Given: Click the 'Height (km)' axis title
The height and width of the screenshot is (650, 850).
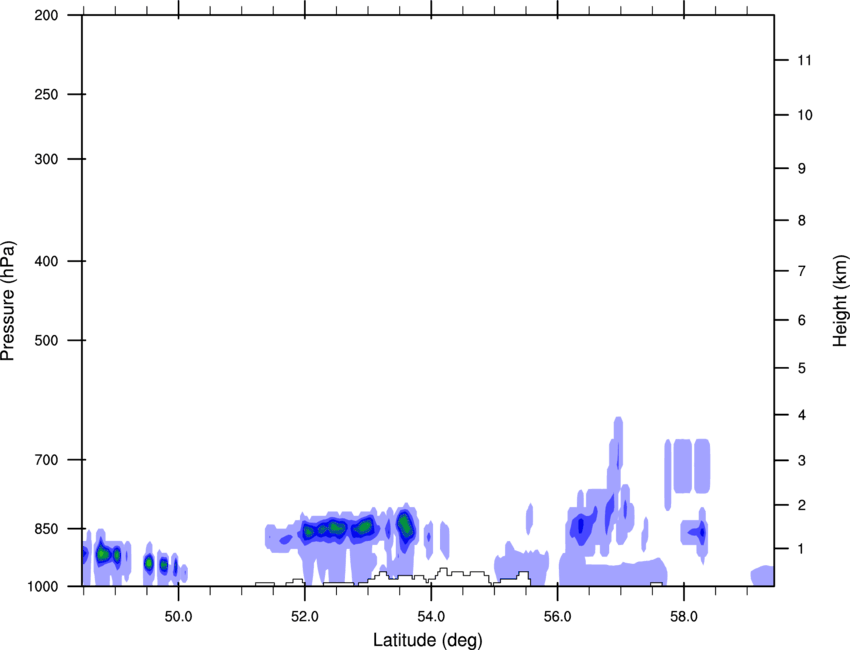Looking at the screenshot, I should click(x=840, y=300).
